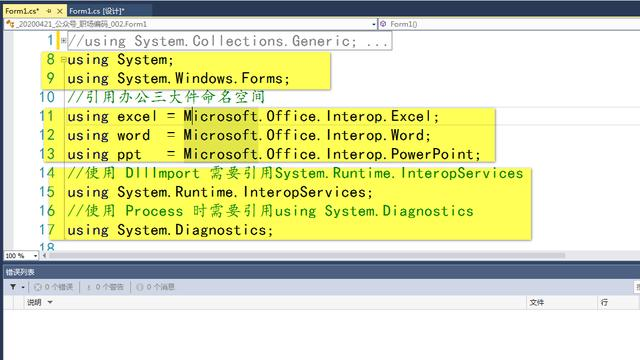Click the 错误列表 panel title
Screen dimensions: 640x360
pyautogui.click(x=20, y=272)
